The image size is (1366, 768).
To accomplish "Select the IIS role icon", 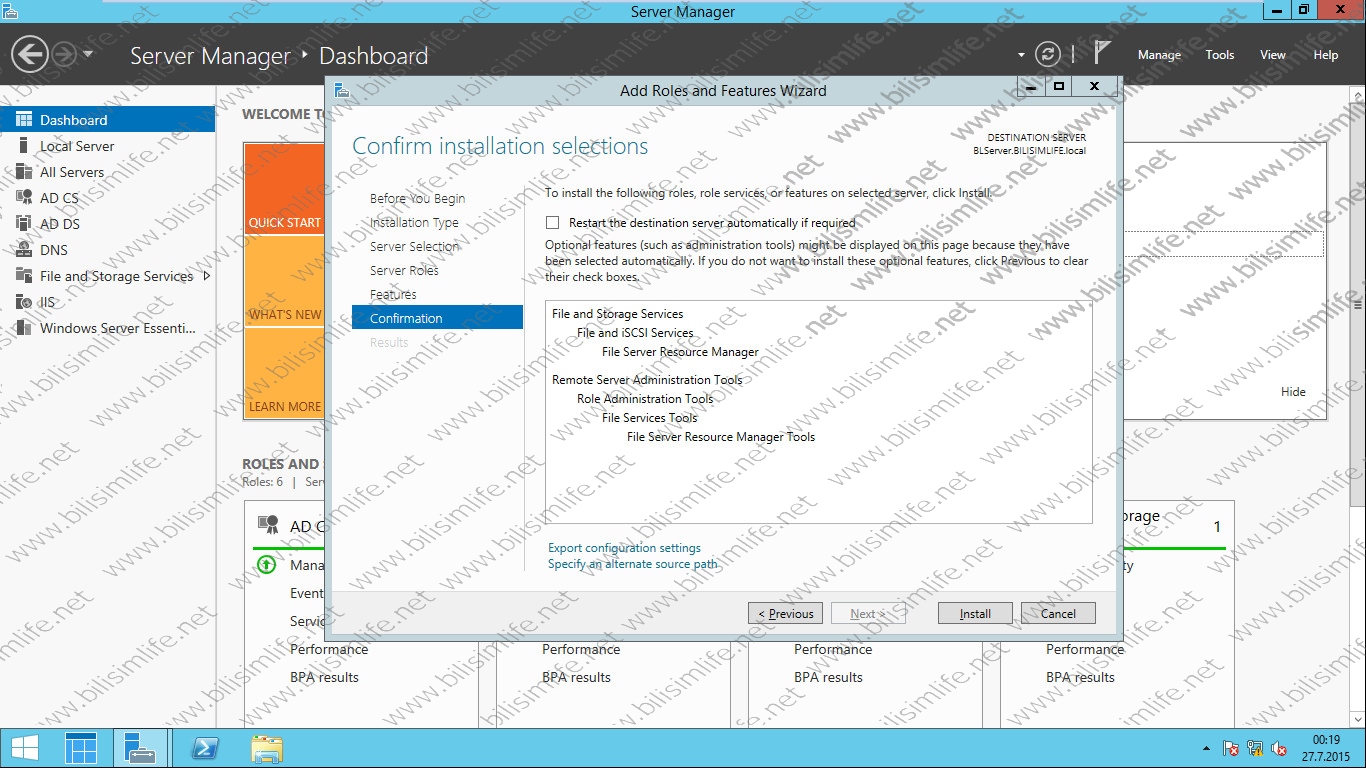I will (x=24, y=302).
